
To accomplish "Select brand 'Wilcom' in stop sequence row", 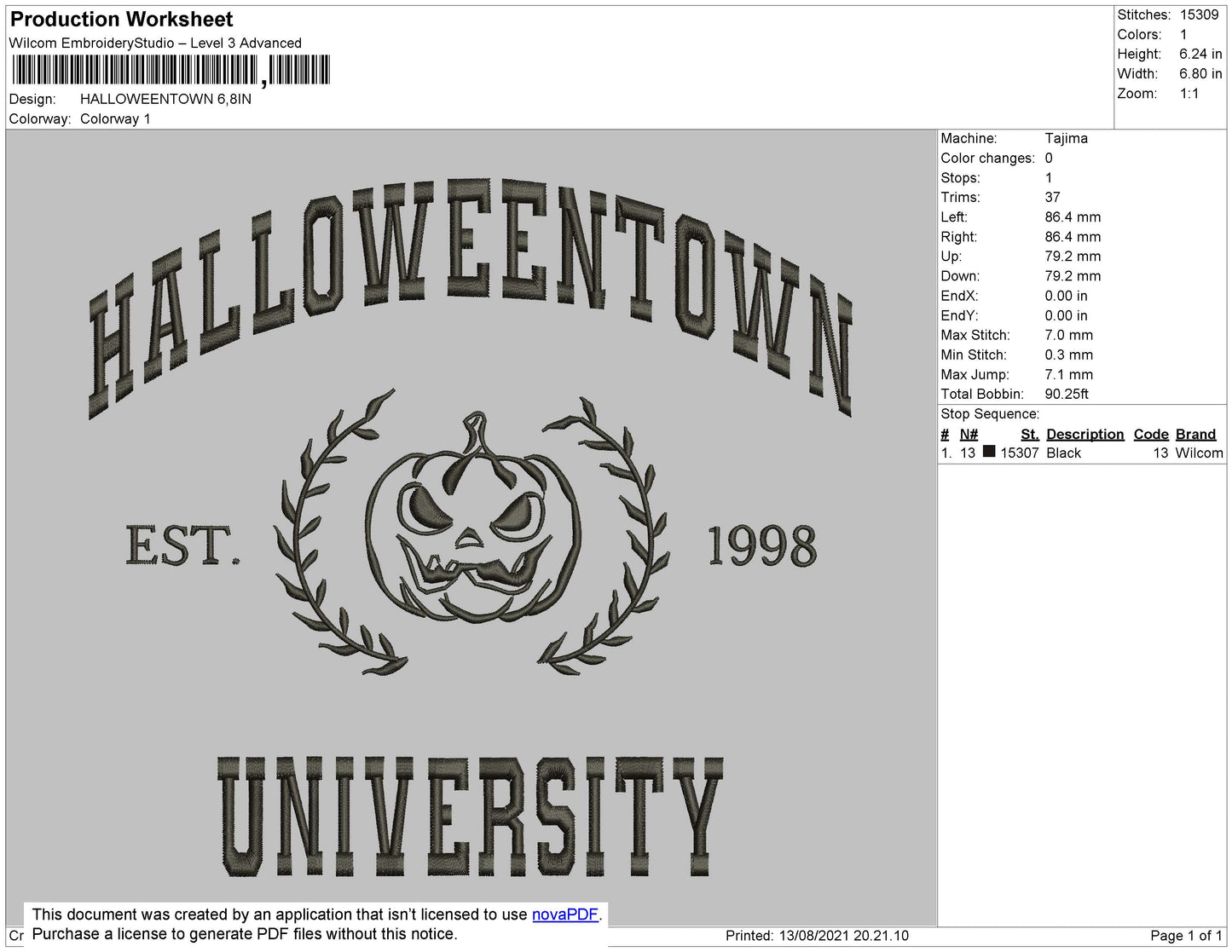I will [x=1200, y=453].
